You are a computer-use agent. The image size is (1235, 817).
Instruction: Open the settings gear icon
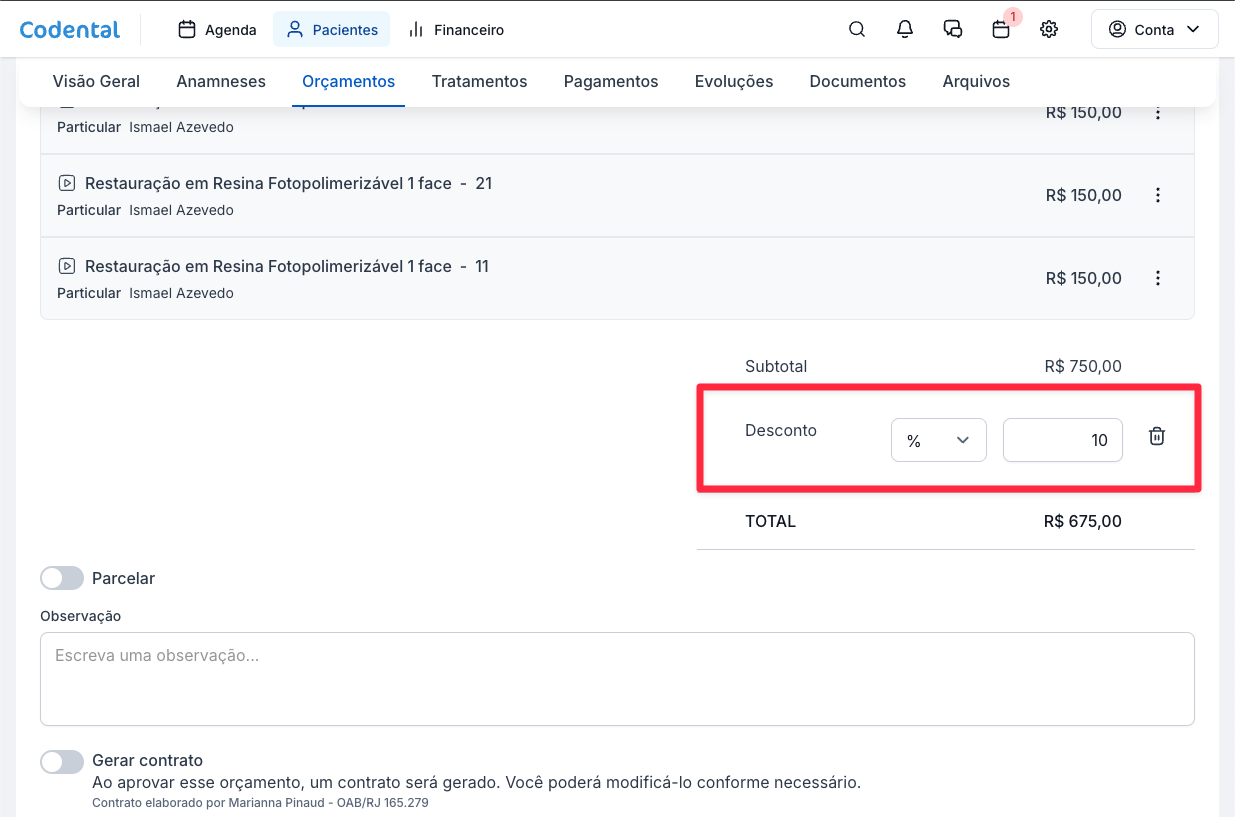pos(1049,30)
